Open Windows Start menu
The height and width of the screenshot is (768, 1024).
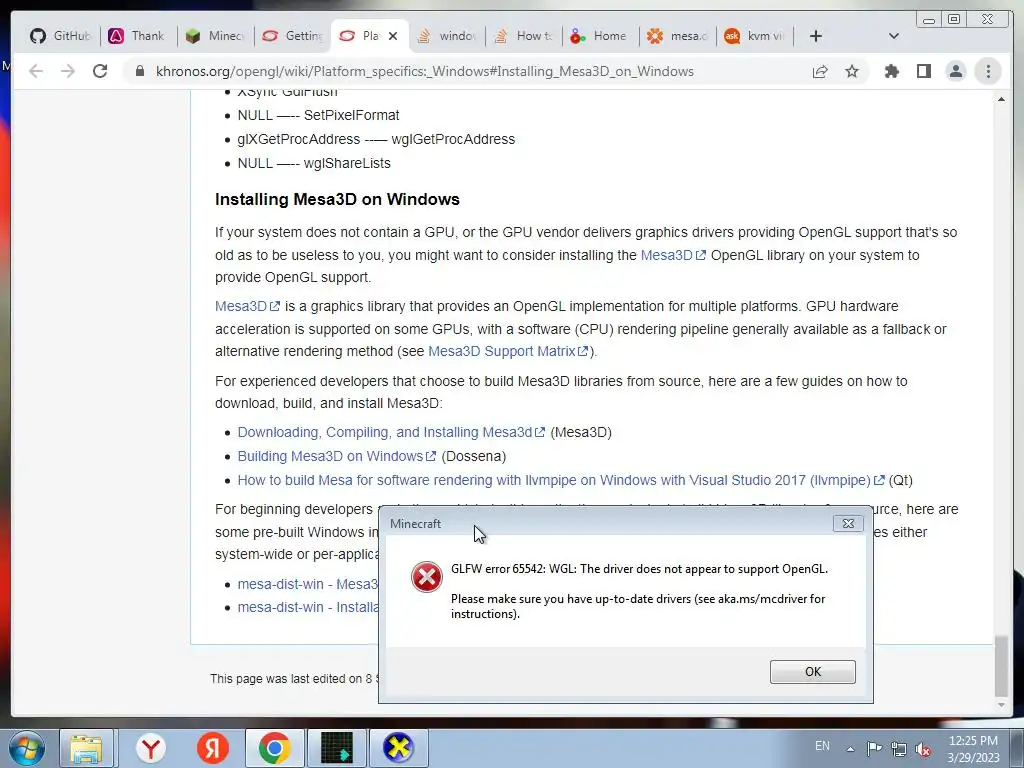(x=27, y=748)
